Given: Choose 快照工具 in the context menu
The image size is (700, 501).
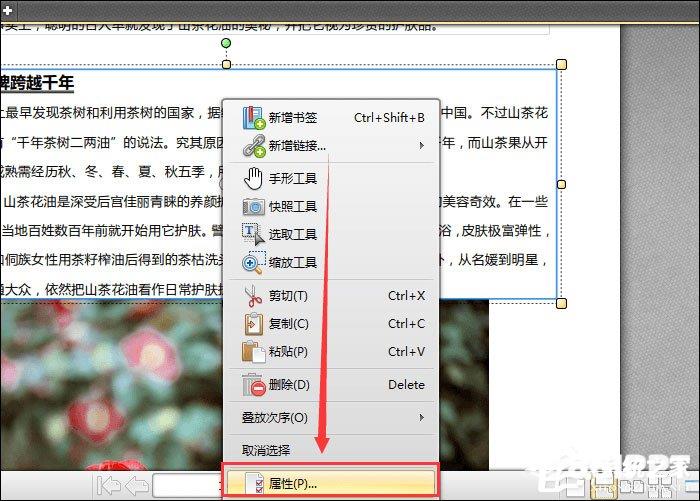Looking at the screenshot, I should click(331, 207).
